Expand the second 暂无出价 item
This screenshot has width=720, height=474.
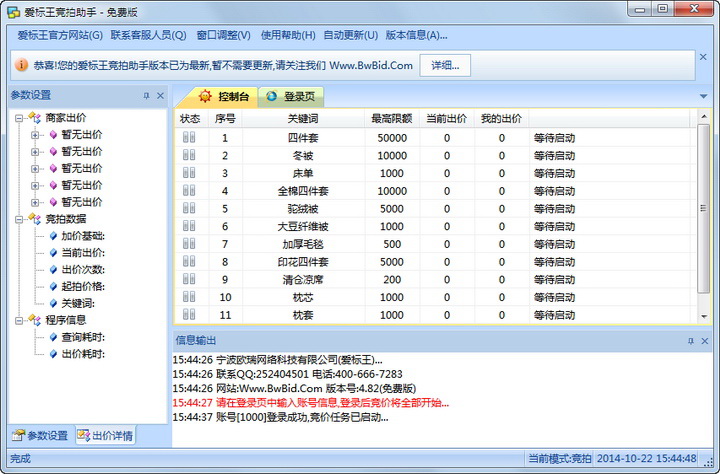(x=35, y=152)
